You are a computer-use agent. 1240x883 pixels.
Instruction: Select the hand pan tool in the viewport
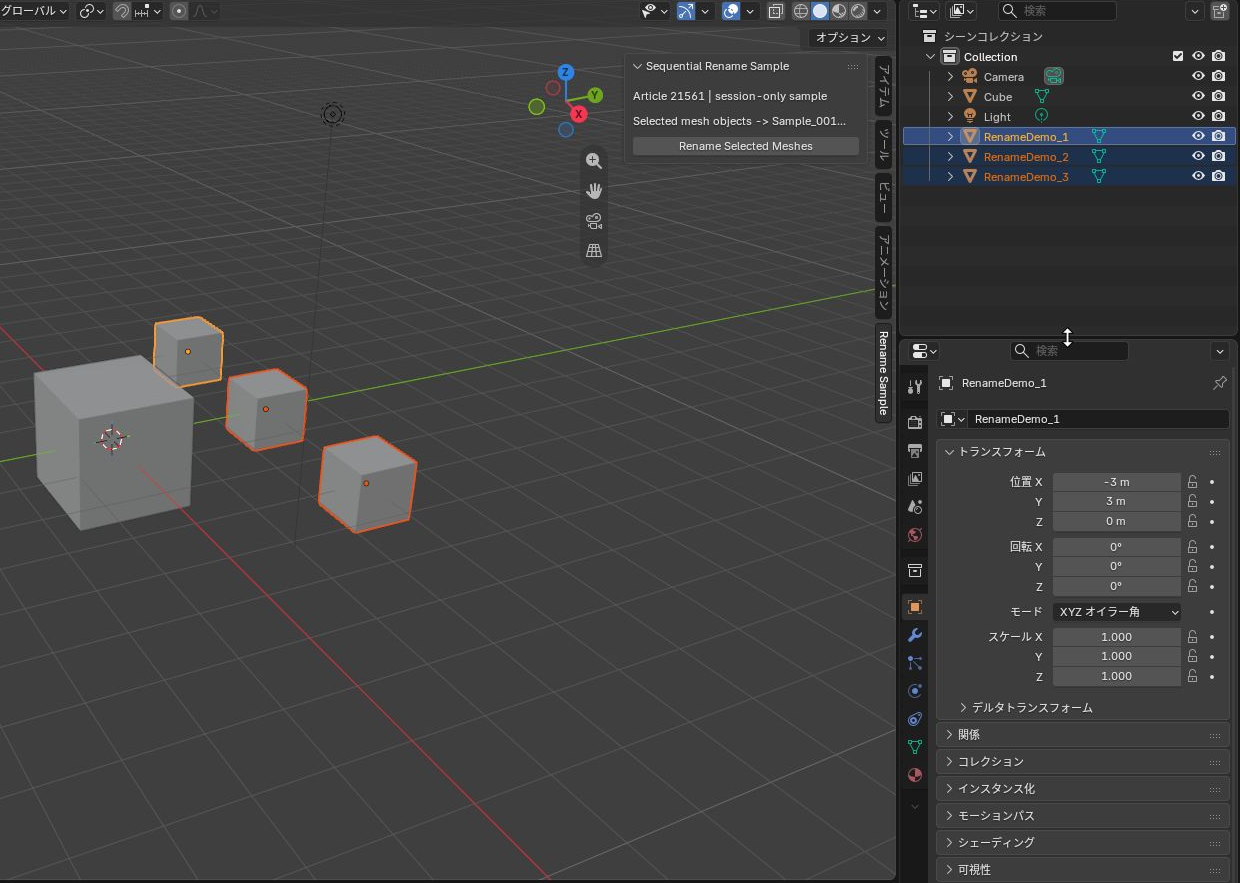594,191
